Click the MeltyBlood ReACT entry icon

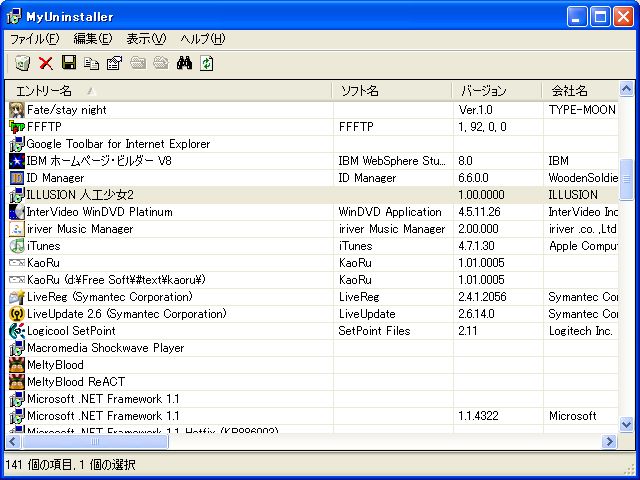(x=17, y=382)
